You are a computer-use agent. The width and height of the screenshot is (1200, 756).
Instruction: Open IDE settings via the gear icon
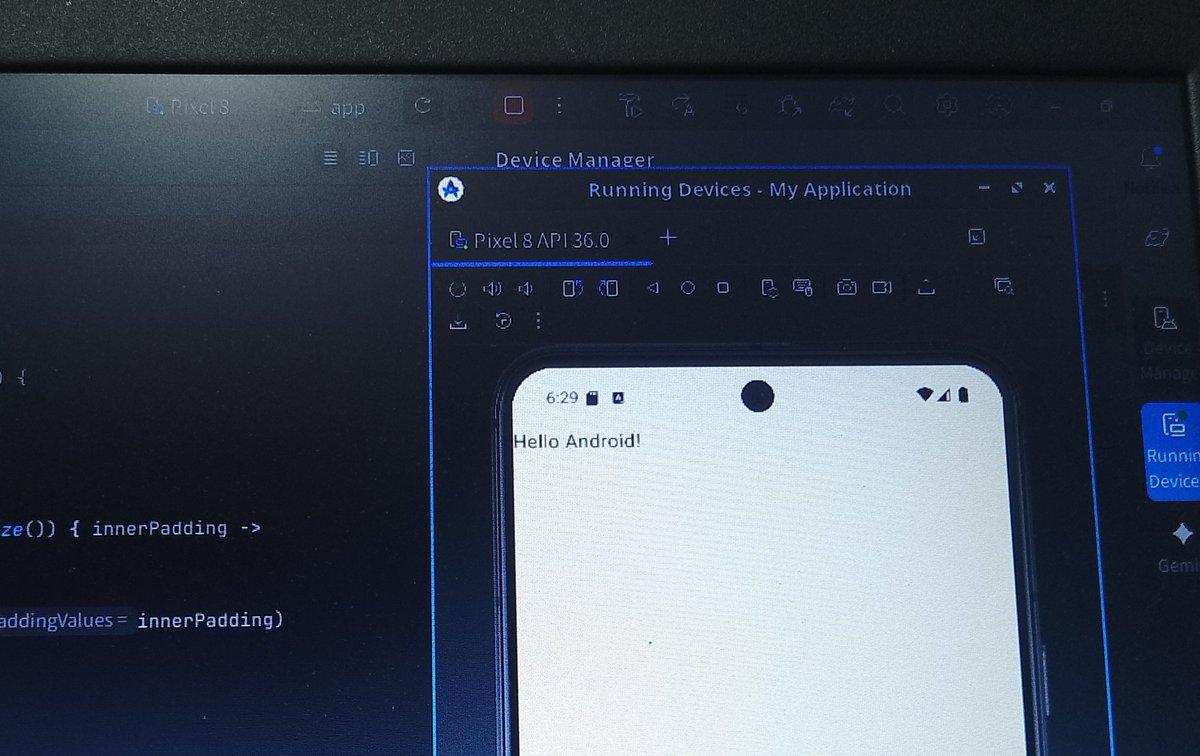[x=947, y=105]
